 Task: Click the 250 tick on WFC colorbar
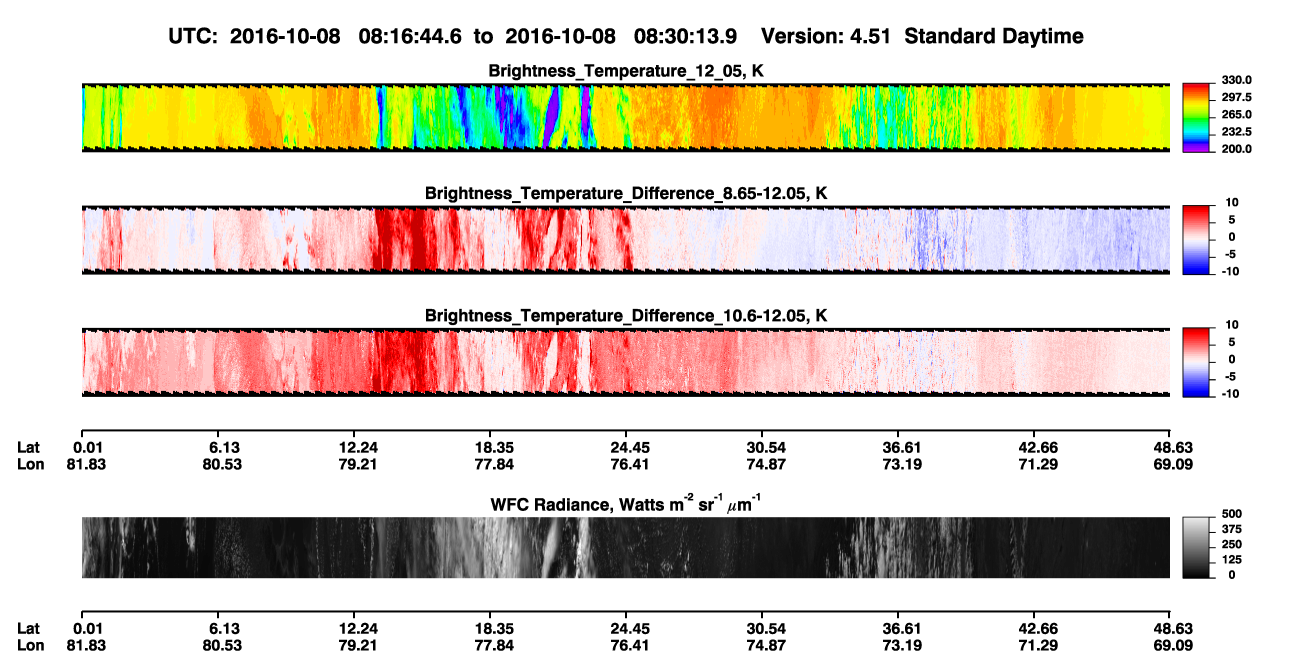[x=1230, y=544]
